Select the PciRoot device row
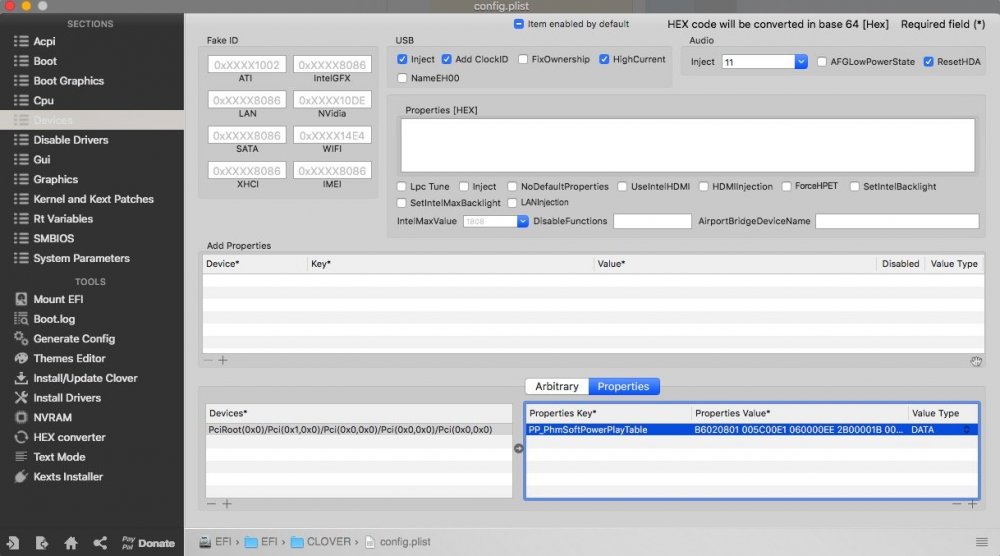Image resolution: width=1000 pixels, height=556 pixels. pyautogui.click(x=358, y=430)
